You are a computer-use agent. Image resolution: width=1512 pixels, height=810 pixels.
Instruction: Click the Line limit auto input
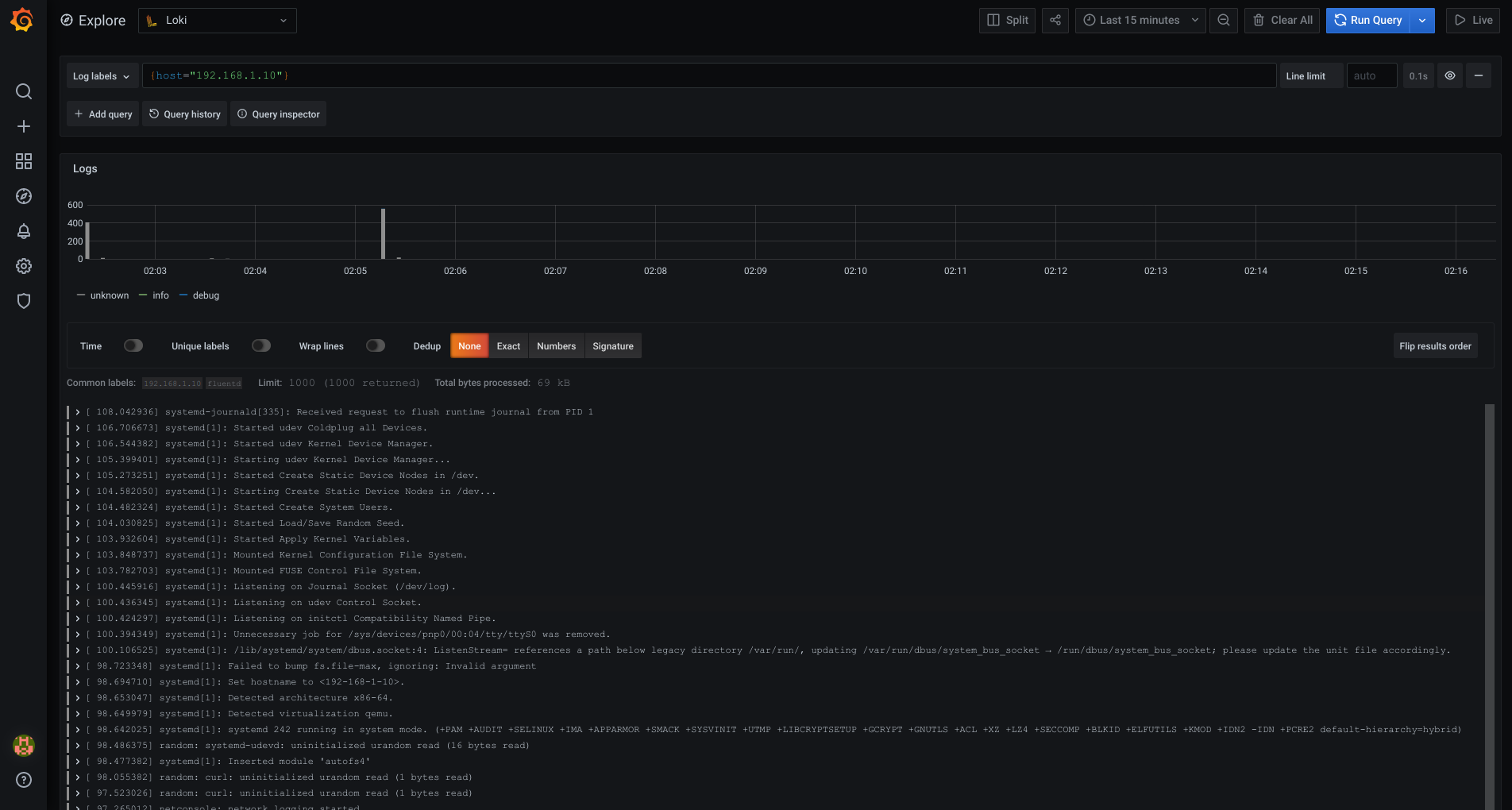coord(1371,75)
